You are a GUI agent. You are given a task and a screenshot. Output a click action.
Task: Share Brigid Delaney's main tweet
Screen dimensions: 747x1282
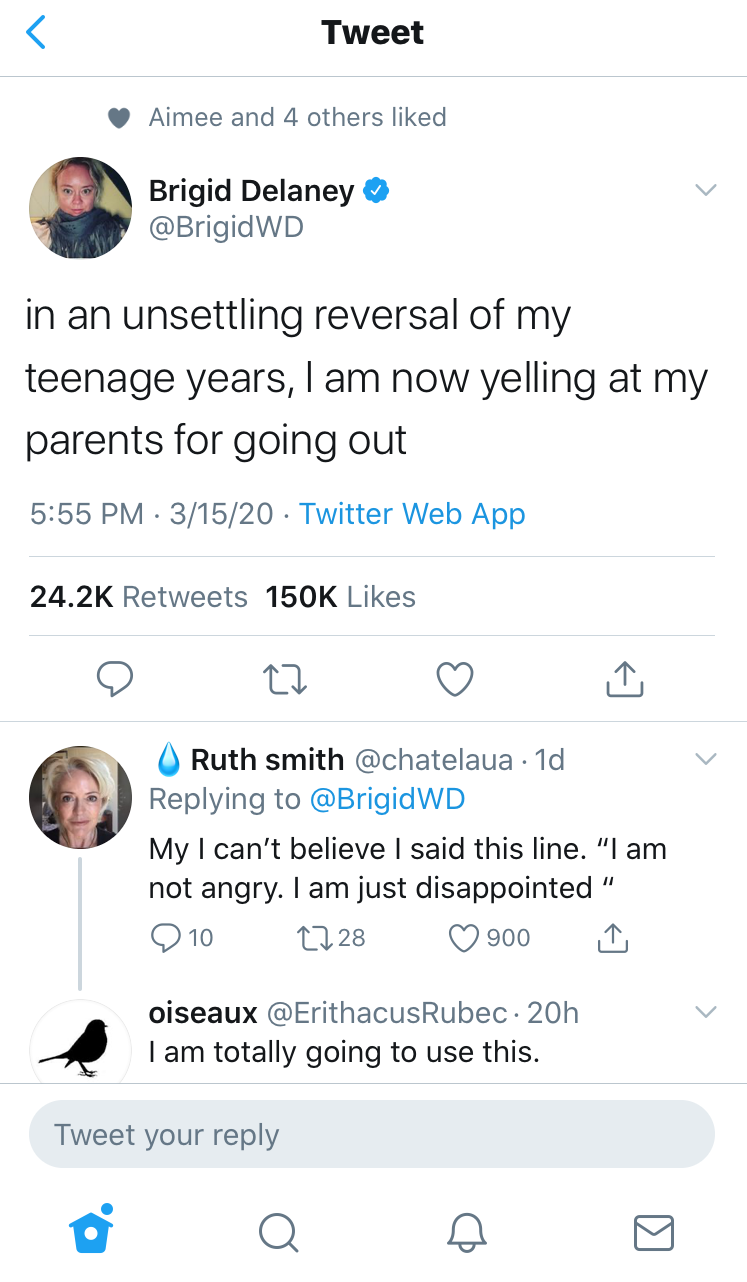coord(625,678)
